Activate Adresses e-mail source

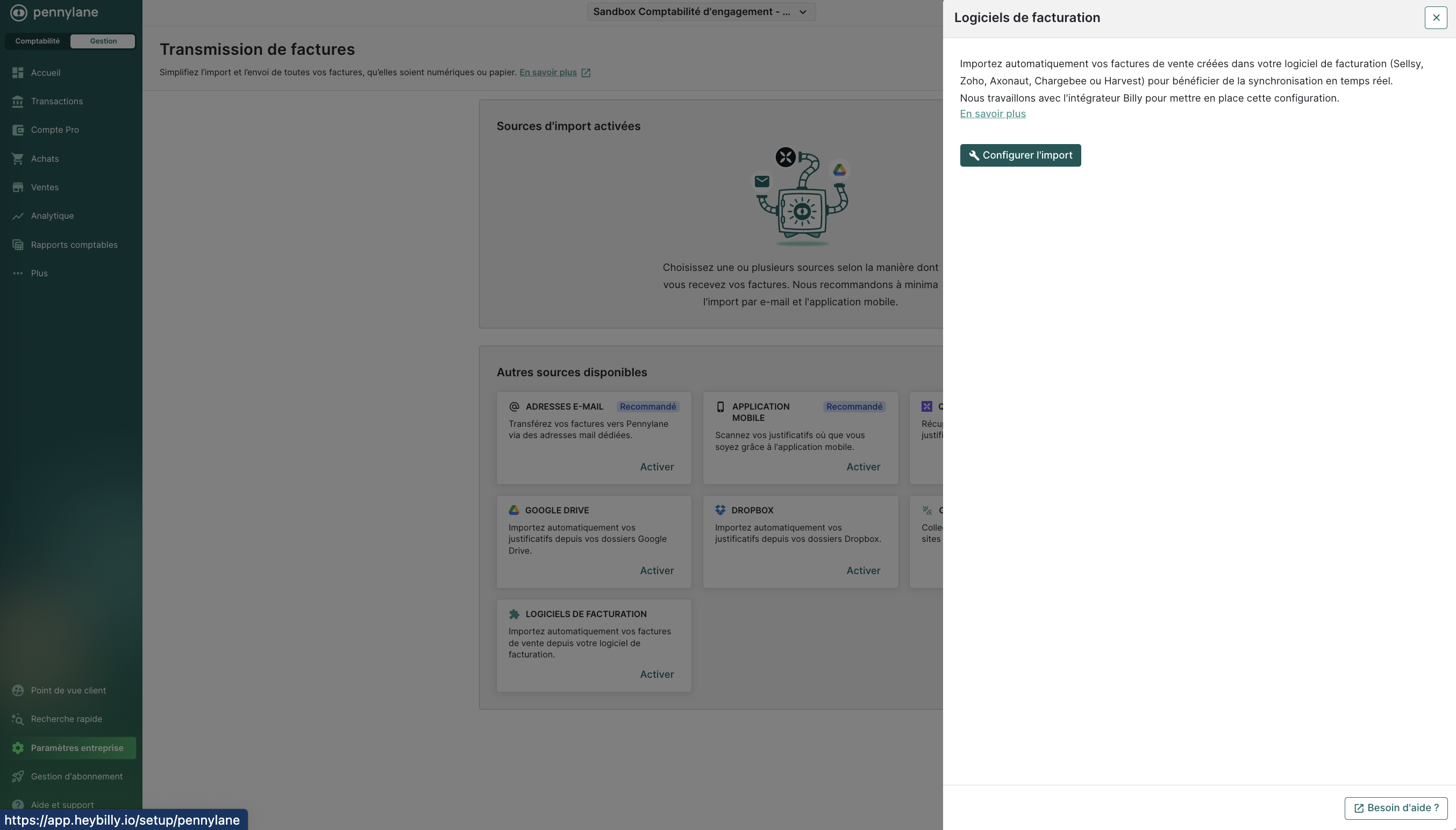coord(656,467)
